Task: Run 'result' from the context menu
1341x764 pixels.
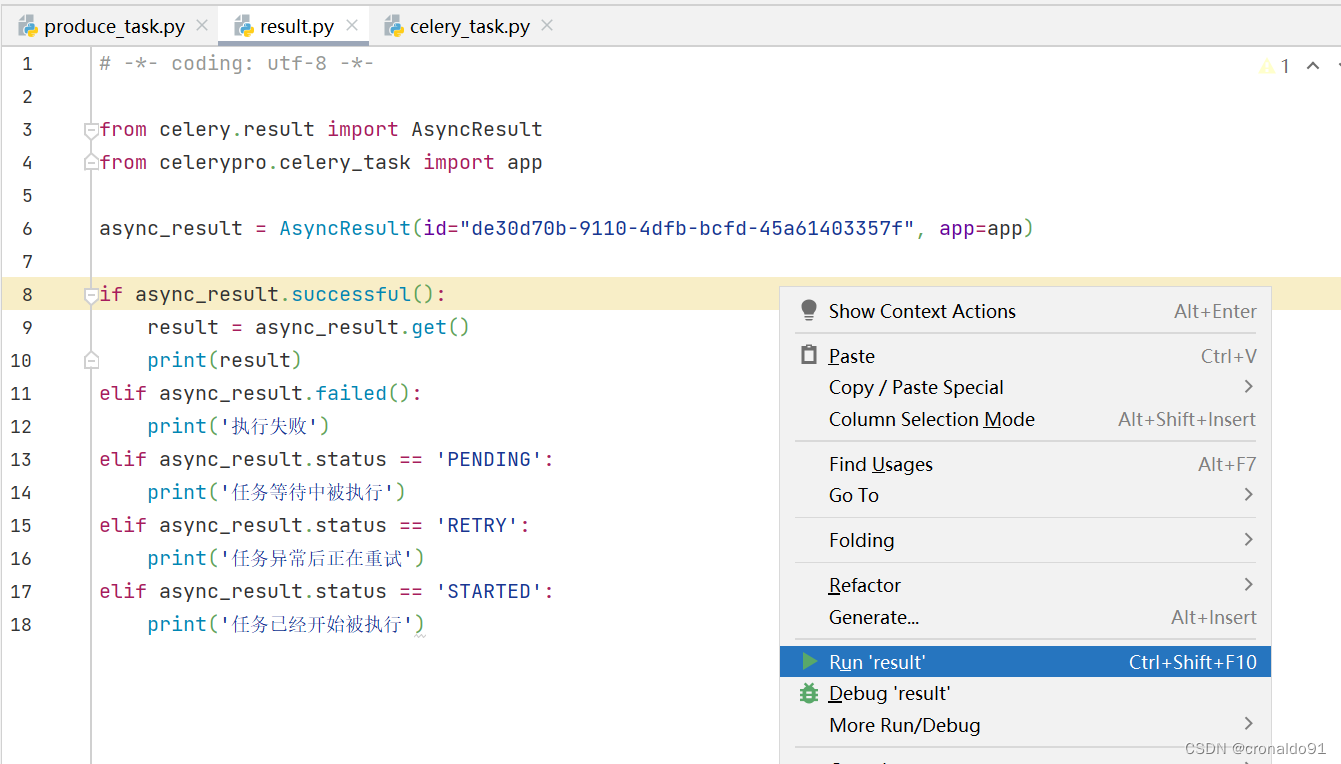Action: (x=1025, y=662)
